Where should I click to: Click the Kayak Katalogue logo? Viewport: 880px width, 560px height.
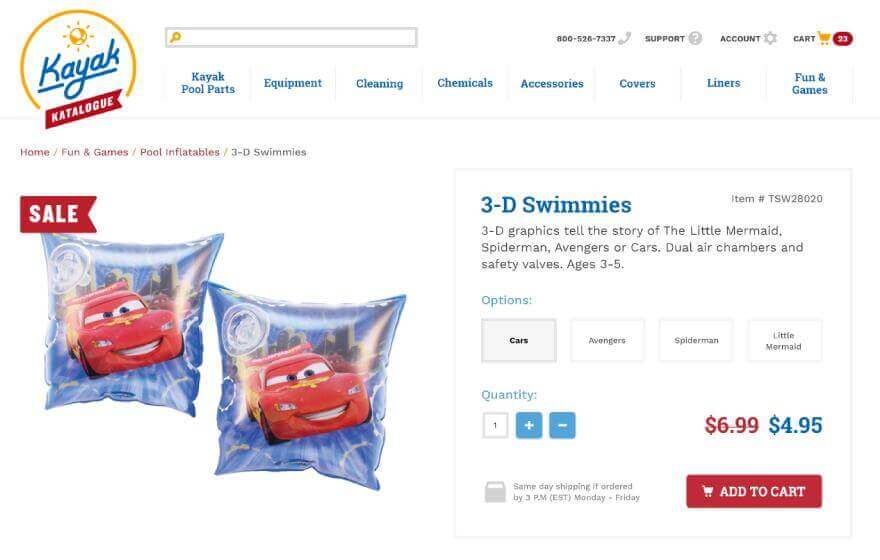point(77,69)
